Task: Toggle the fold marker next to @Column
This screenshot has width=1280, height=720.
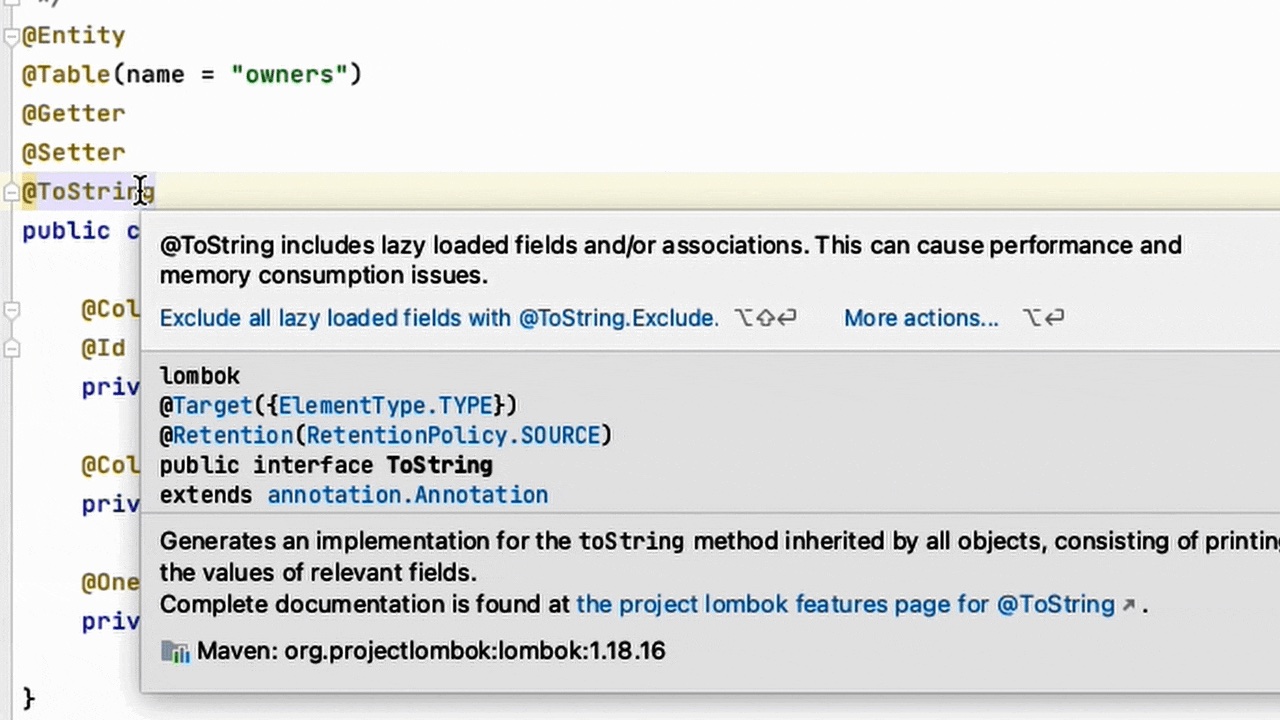Action: click(11, 310)
